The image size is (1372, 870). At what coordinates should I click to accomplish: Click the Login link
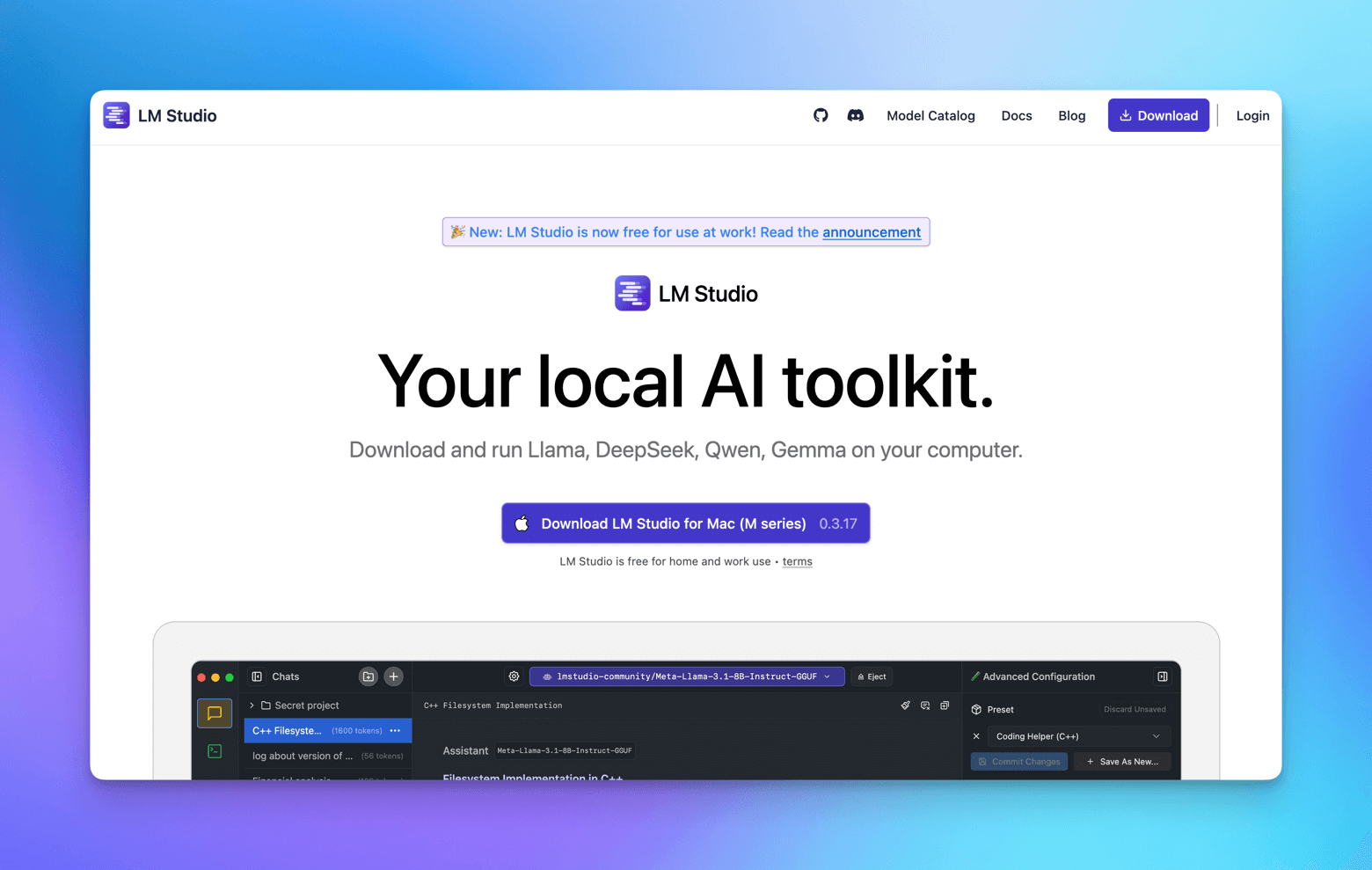[x=1252, y=115]
